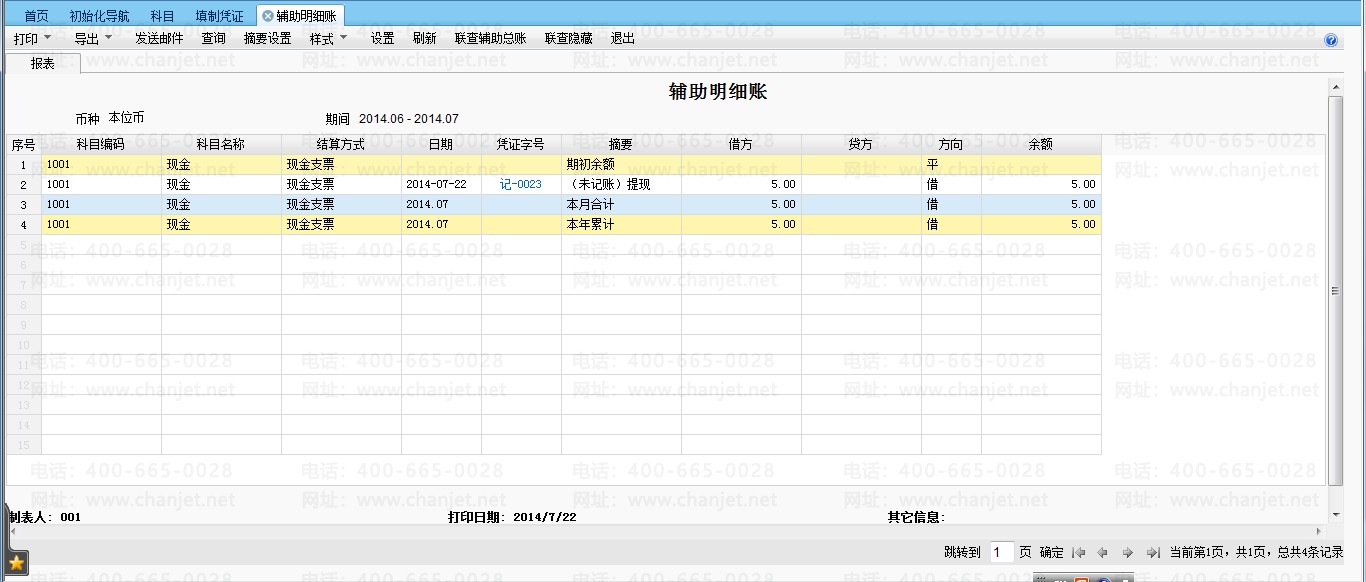Click the vertical scrollbar down arrow

tap(1335, 514)
